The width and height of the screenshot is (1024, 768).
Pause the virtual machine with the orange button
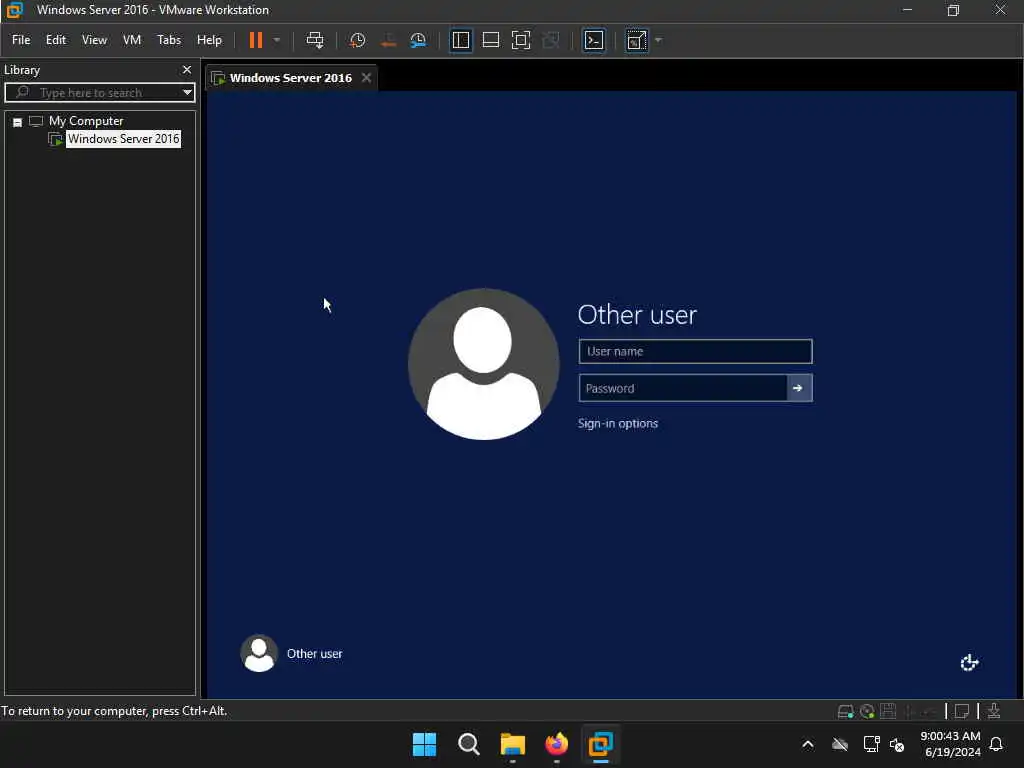pyautogui.click(x=255, y=40)
